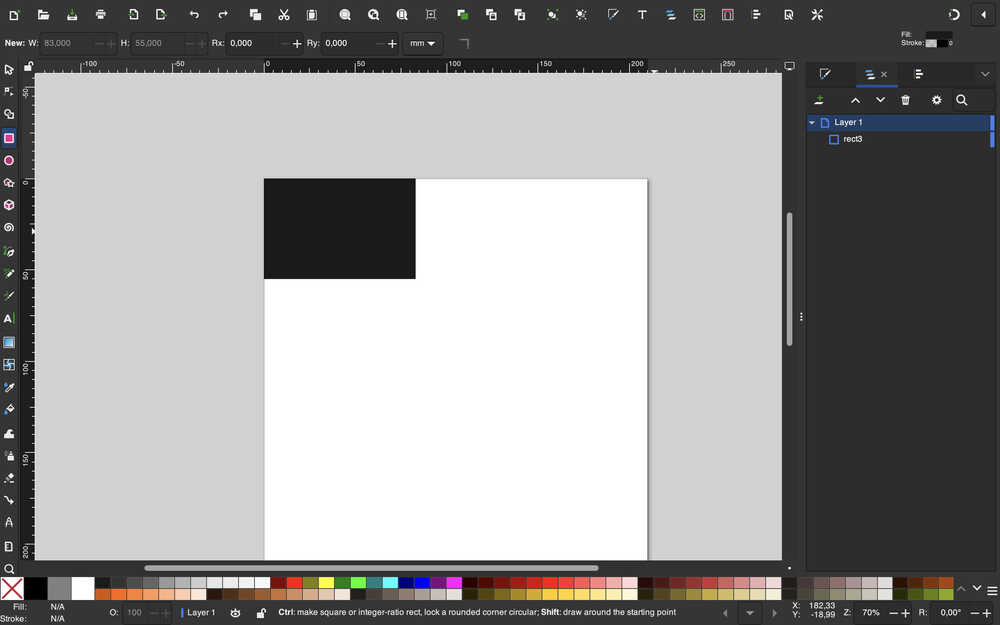This screenshot has height=625, width=1000.
Task: Switch to the Layers and Objects tab
Action: pyautogui.click(x=869, y=75)
